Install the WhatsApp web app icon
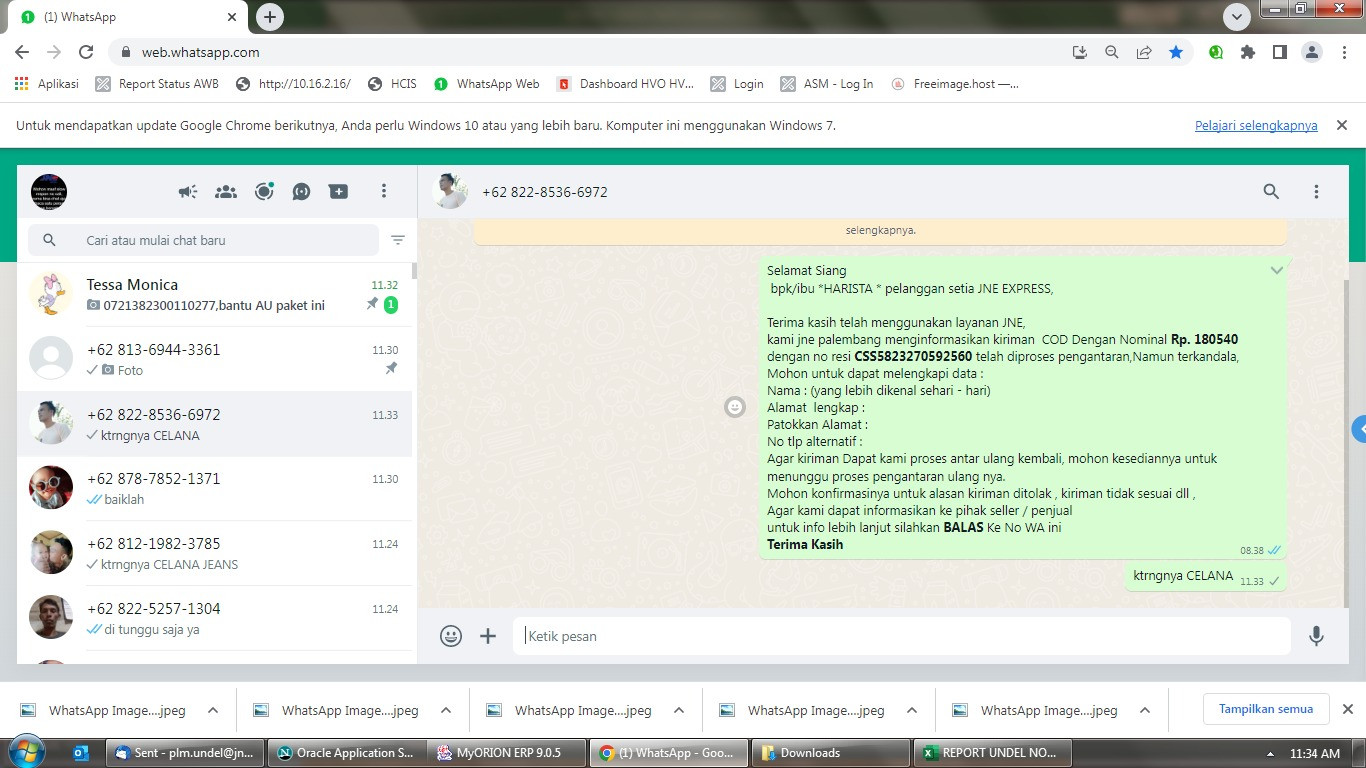The height and width of the screenshot is (768, 1366). [1080, 52]
